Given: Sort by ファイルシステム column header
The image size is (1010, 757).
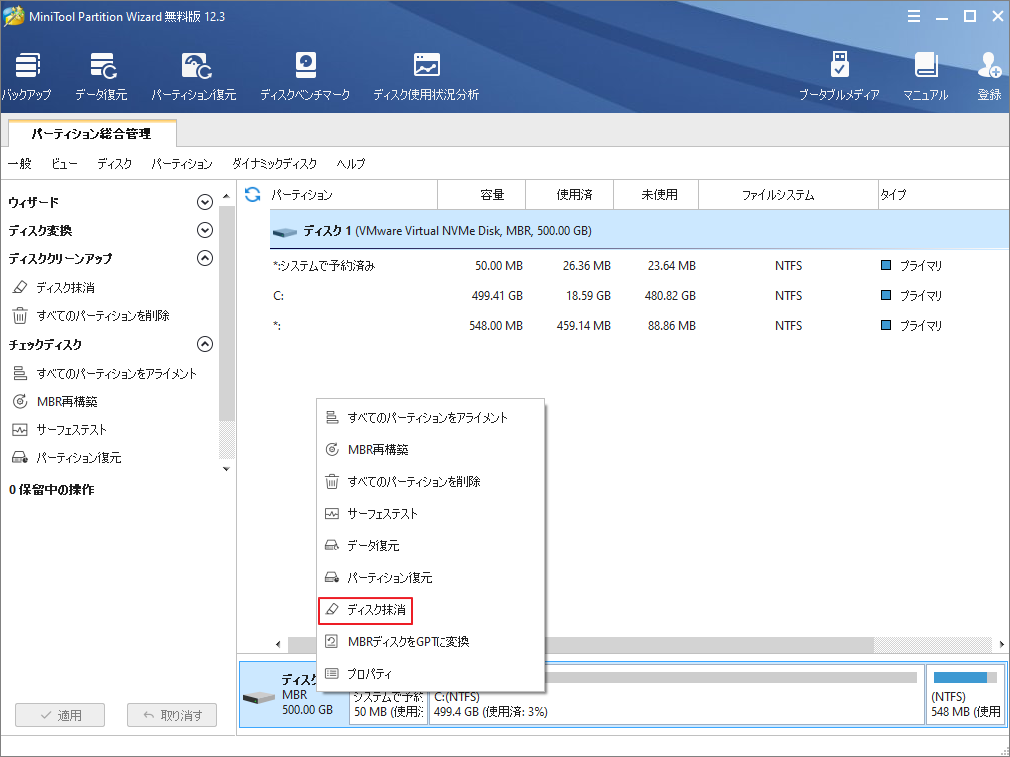Looking at the screenshot, I should [x=788, y=195].
